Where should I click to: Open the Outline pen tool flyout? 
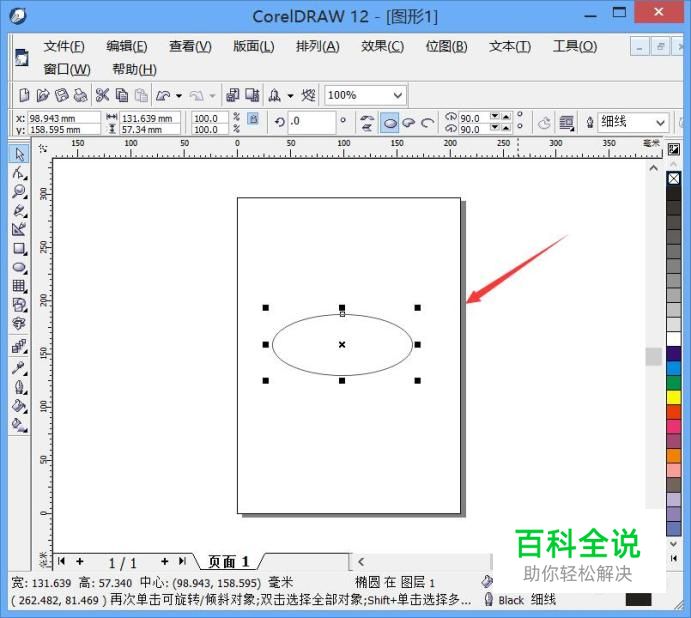coord(19,387)
